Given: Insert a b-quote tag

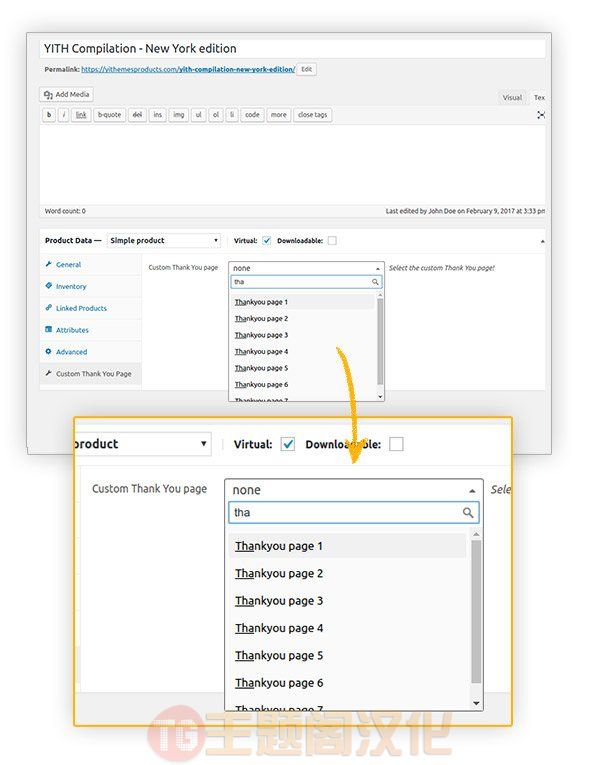Looking at the screenshot, I should 109,115.
